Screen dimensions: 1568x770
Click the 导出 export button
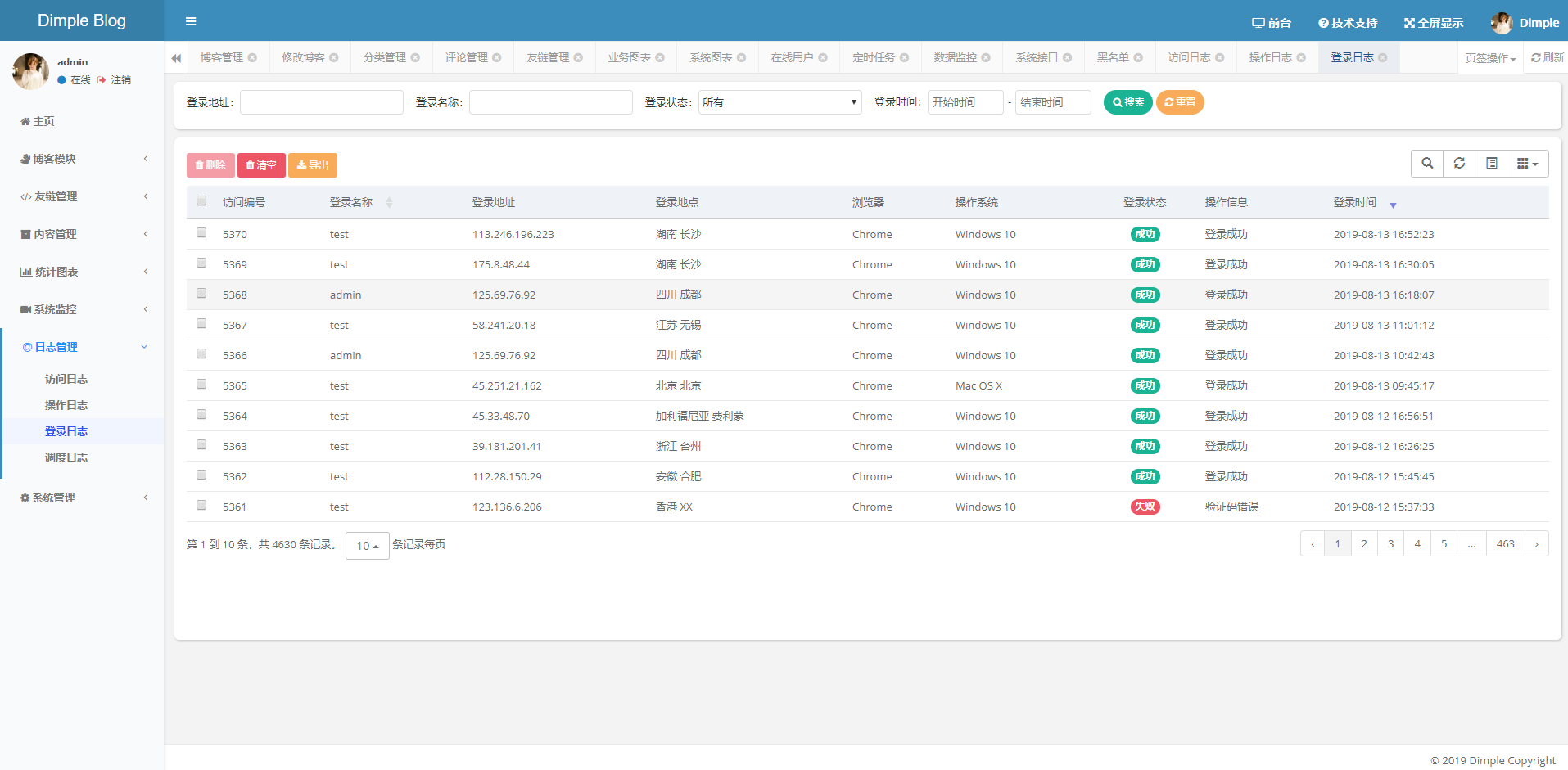coord(313,165)
